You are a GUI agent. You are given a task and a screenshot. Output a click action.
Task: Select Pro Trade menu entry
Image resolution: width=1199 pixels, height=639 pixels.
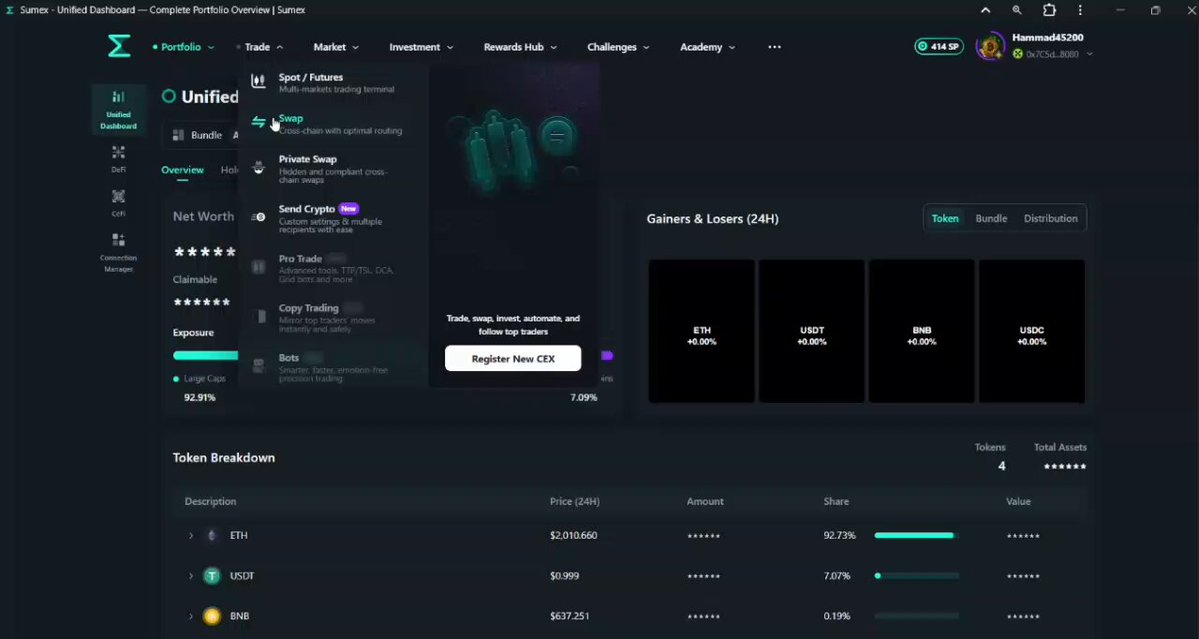331,268
